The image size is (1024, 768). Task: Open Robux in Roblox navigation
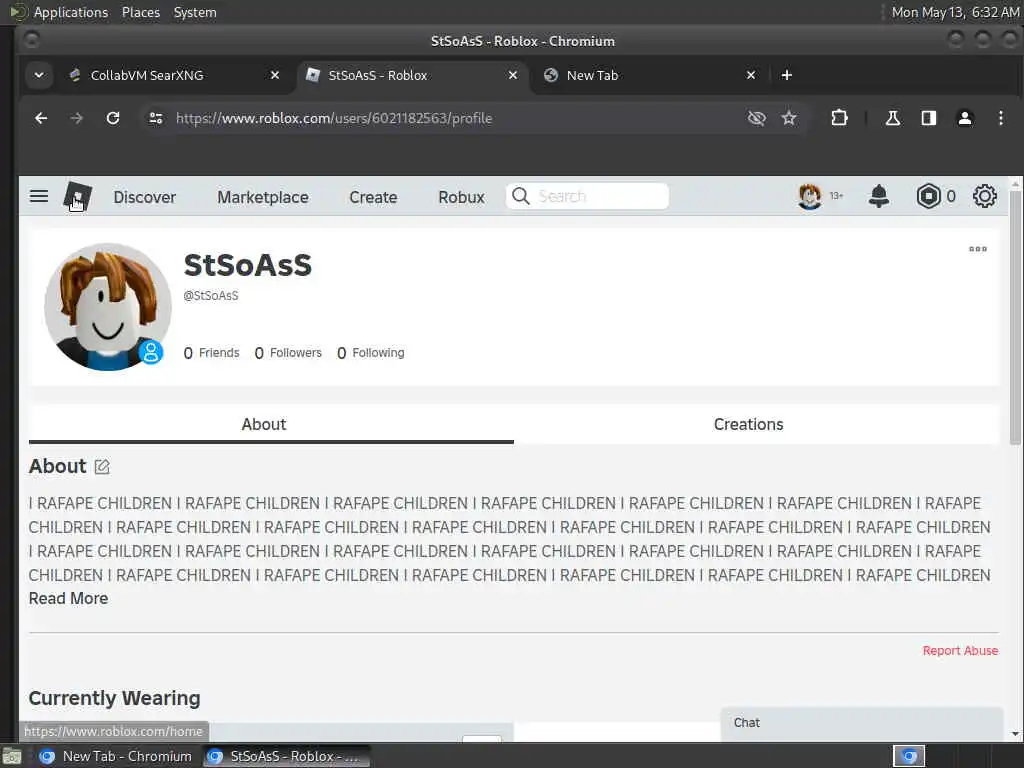click(x=461, y=197)
